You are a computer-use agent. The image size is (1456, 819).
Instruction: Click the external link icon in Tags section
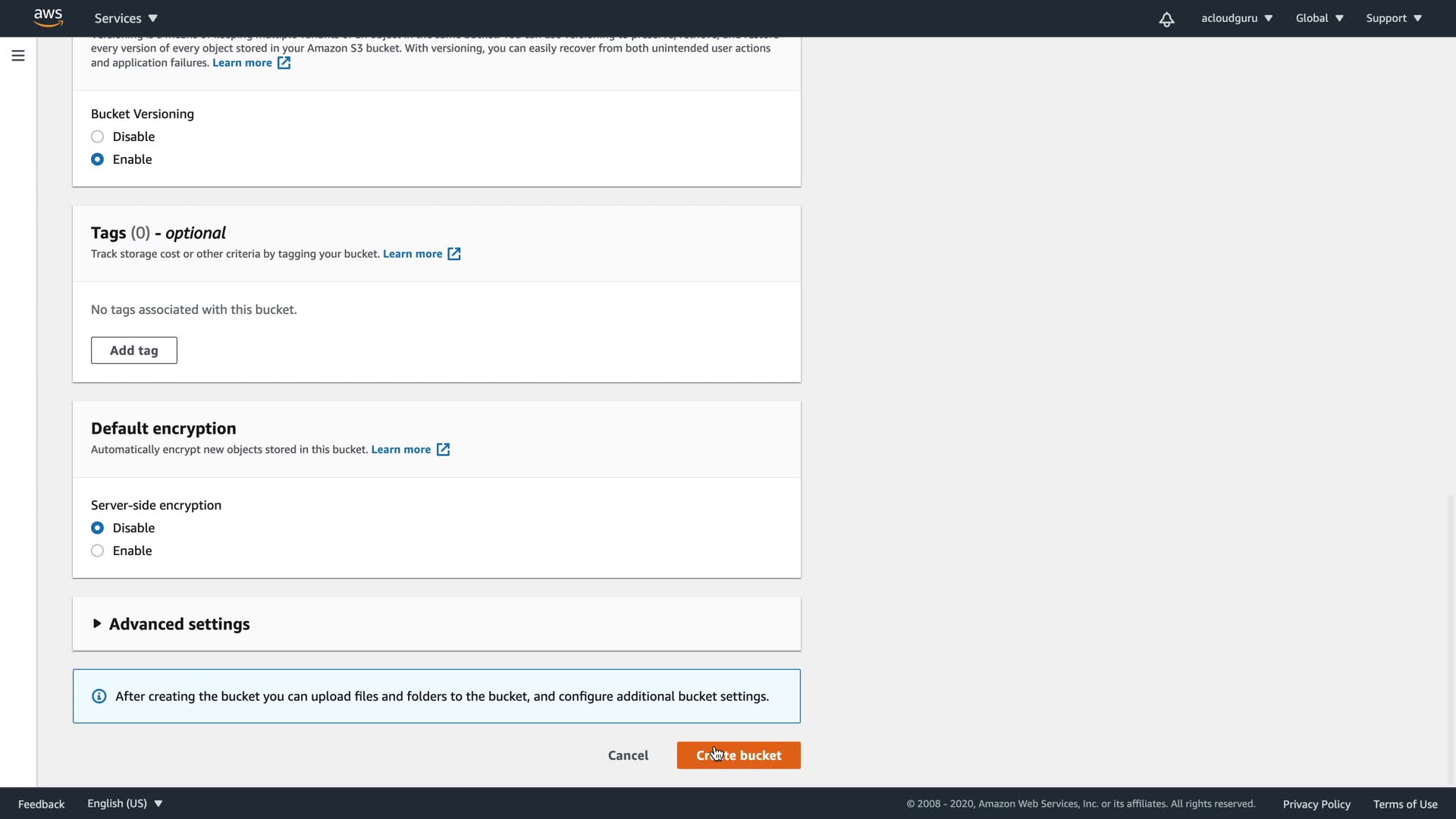click(454, 254)
